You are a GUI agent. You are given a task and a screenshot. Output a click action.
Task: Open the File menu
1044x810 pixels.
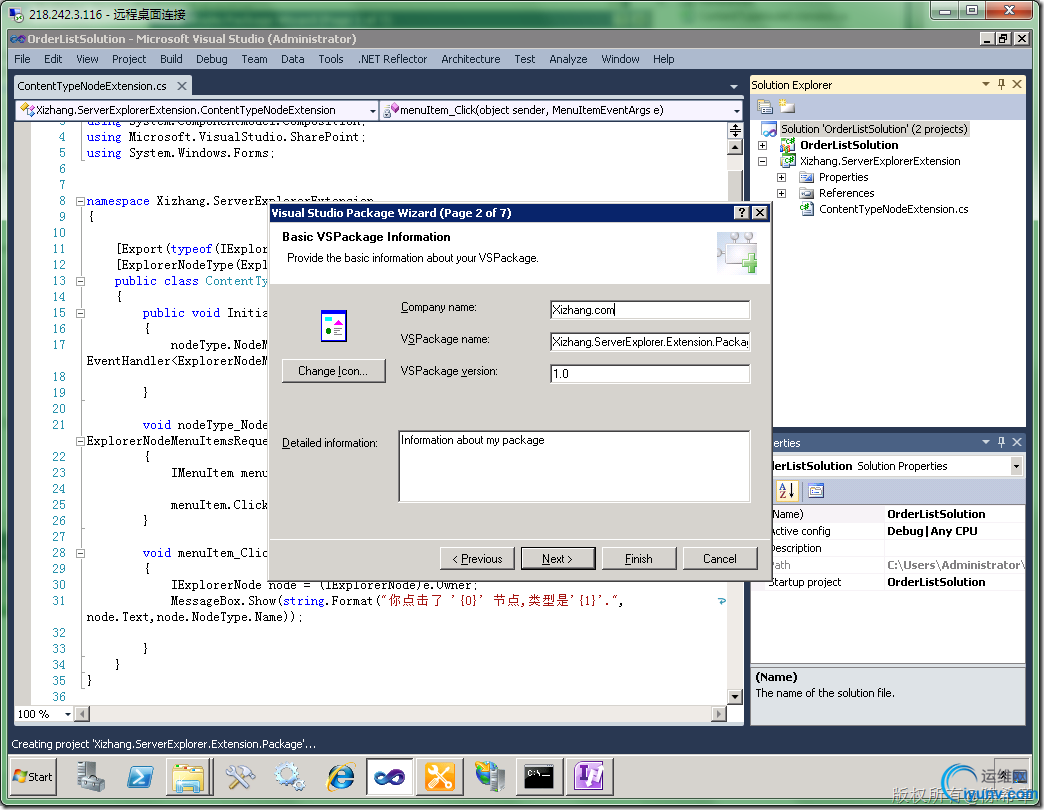click(22, 59)
